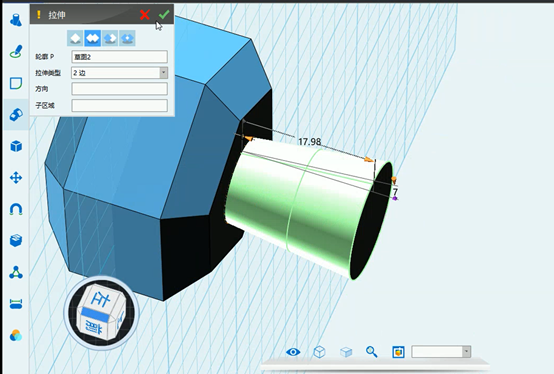Expand the empty dropdown in bottom toolbar
This screenshot has width=554, height=374.
click(441, 352)
